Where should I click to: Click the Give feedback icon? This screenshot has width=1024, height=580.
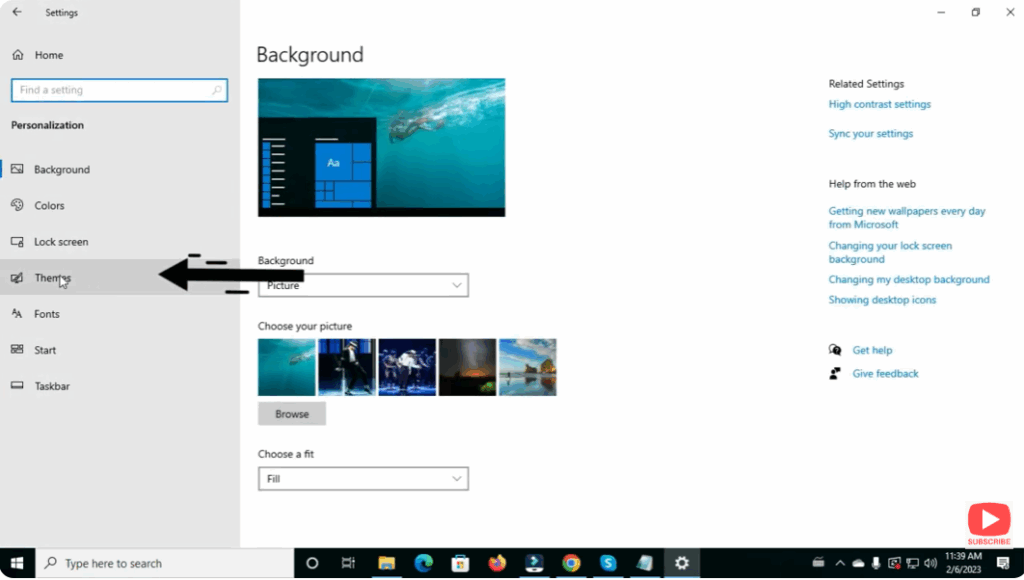835,373
